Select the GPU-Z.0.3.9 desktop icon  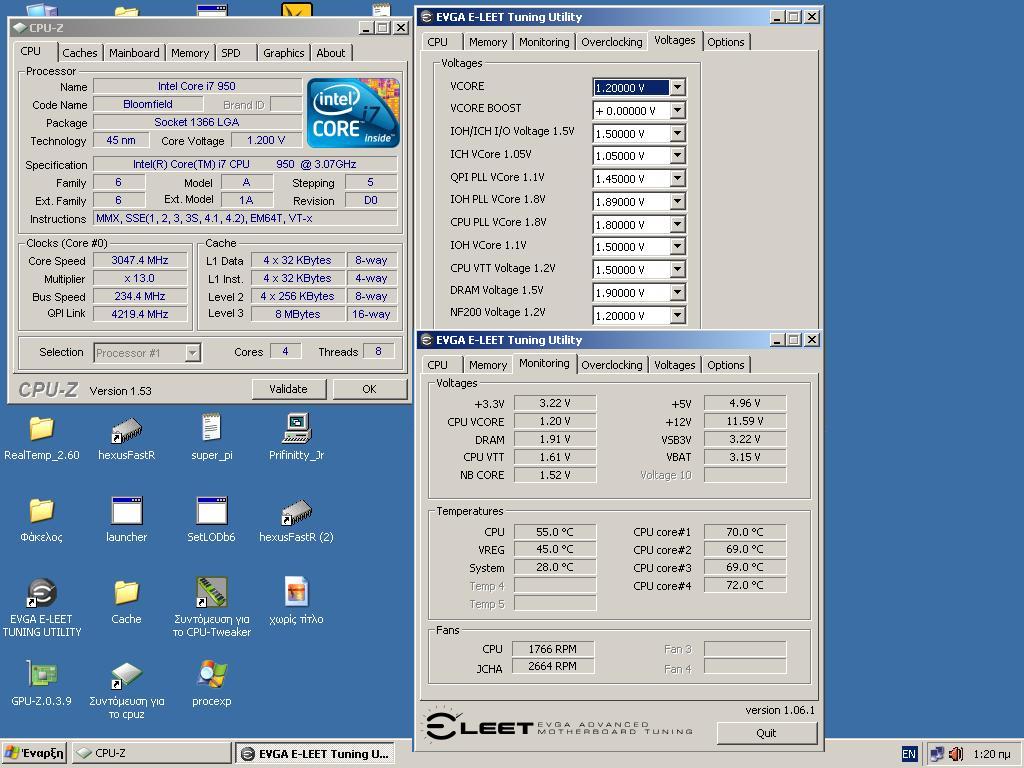(41, 674)
